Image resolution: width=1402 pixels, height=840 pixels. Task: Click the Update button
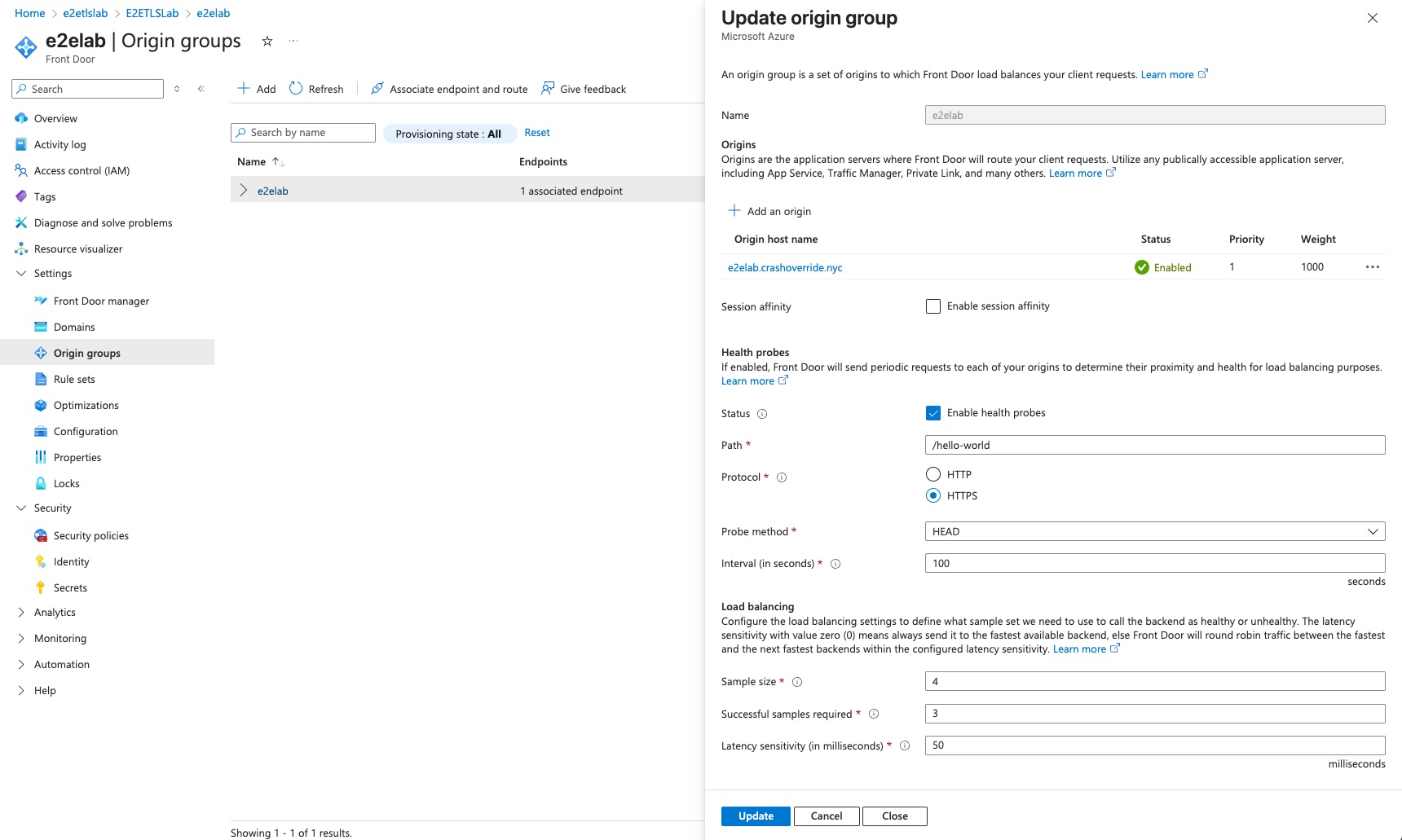pos(755,816)
